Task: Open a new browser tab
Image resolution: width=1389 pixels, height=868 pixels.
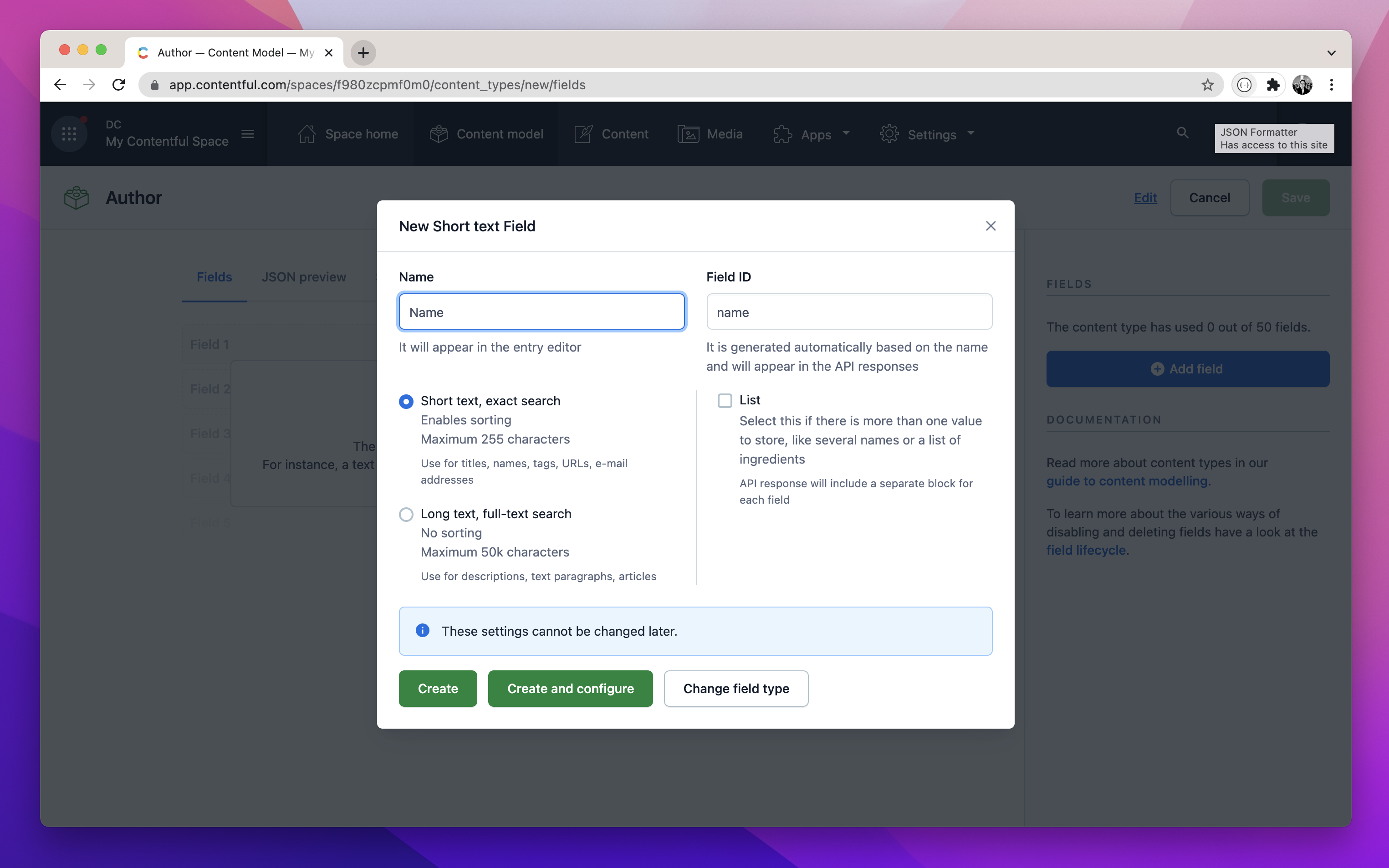Action: [x=363, y=53]
